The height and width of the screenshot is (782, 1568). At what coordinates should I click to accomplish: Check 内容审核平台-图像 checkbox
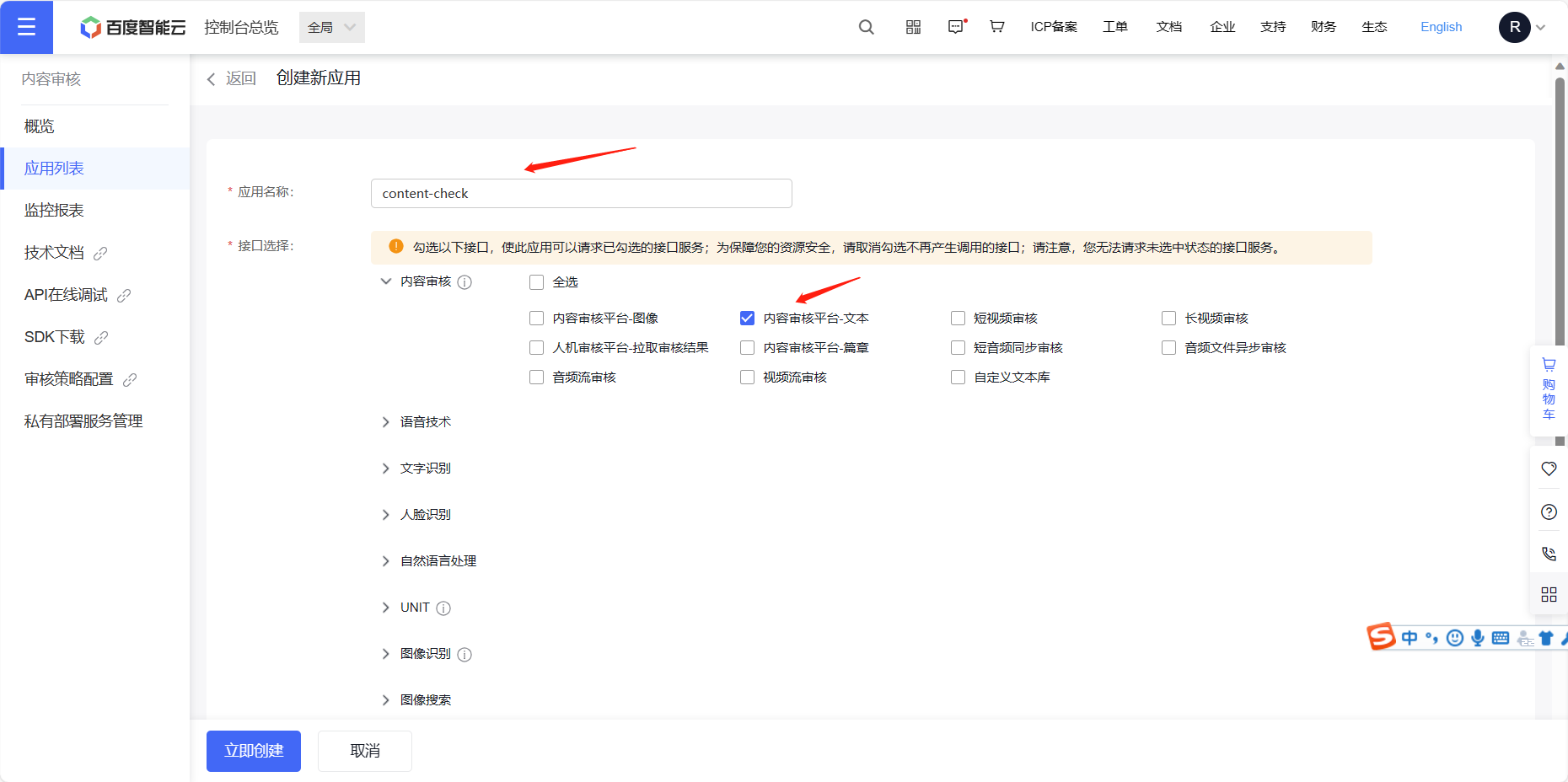pyautogui.click(x=536, y=318)
